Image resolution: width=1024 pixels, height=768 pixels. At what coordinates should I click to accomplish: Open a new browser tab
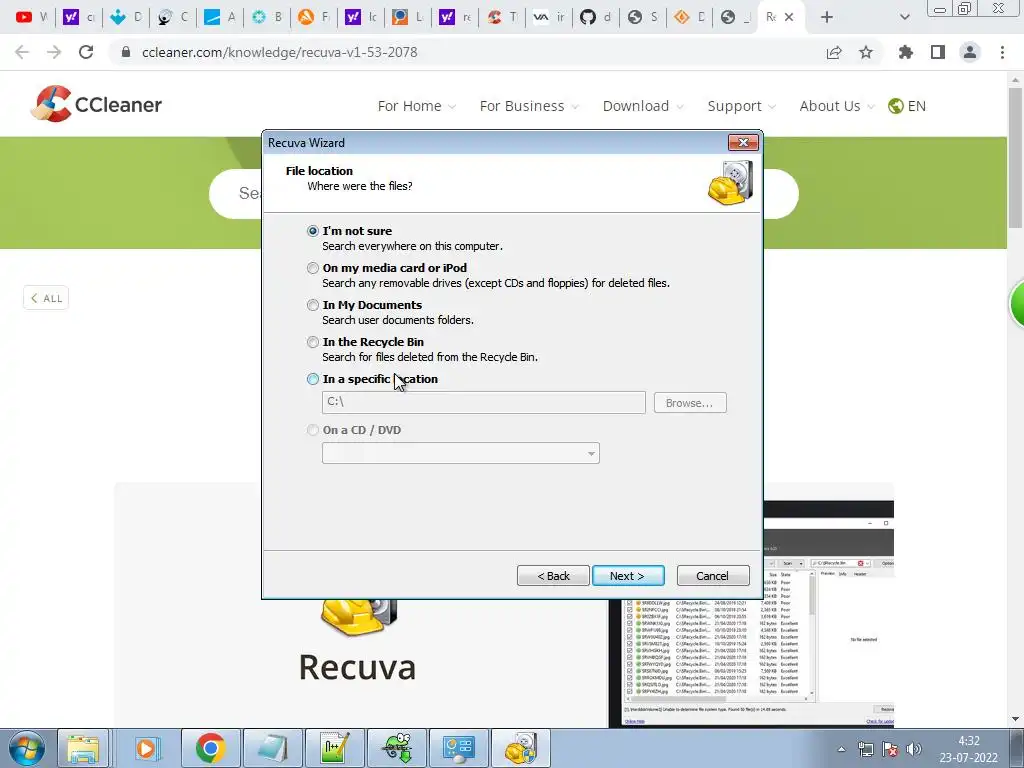coord(827,17)
